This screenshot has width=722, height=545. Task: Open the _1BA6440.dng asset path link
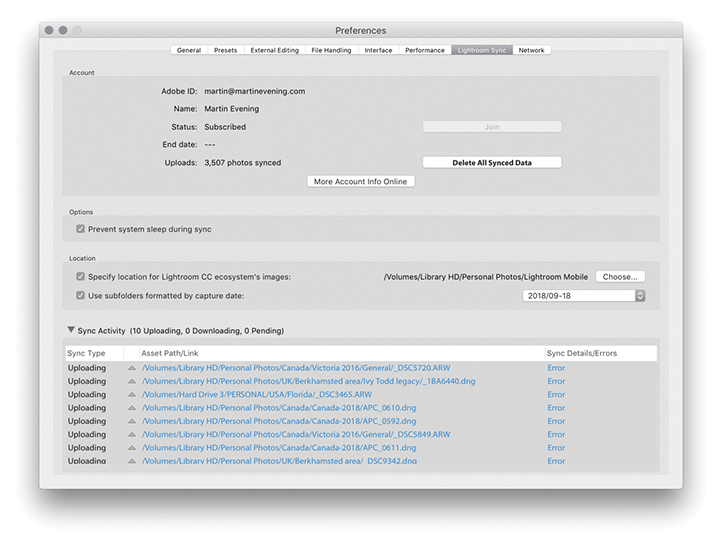[x=309, y=381]
